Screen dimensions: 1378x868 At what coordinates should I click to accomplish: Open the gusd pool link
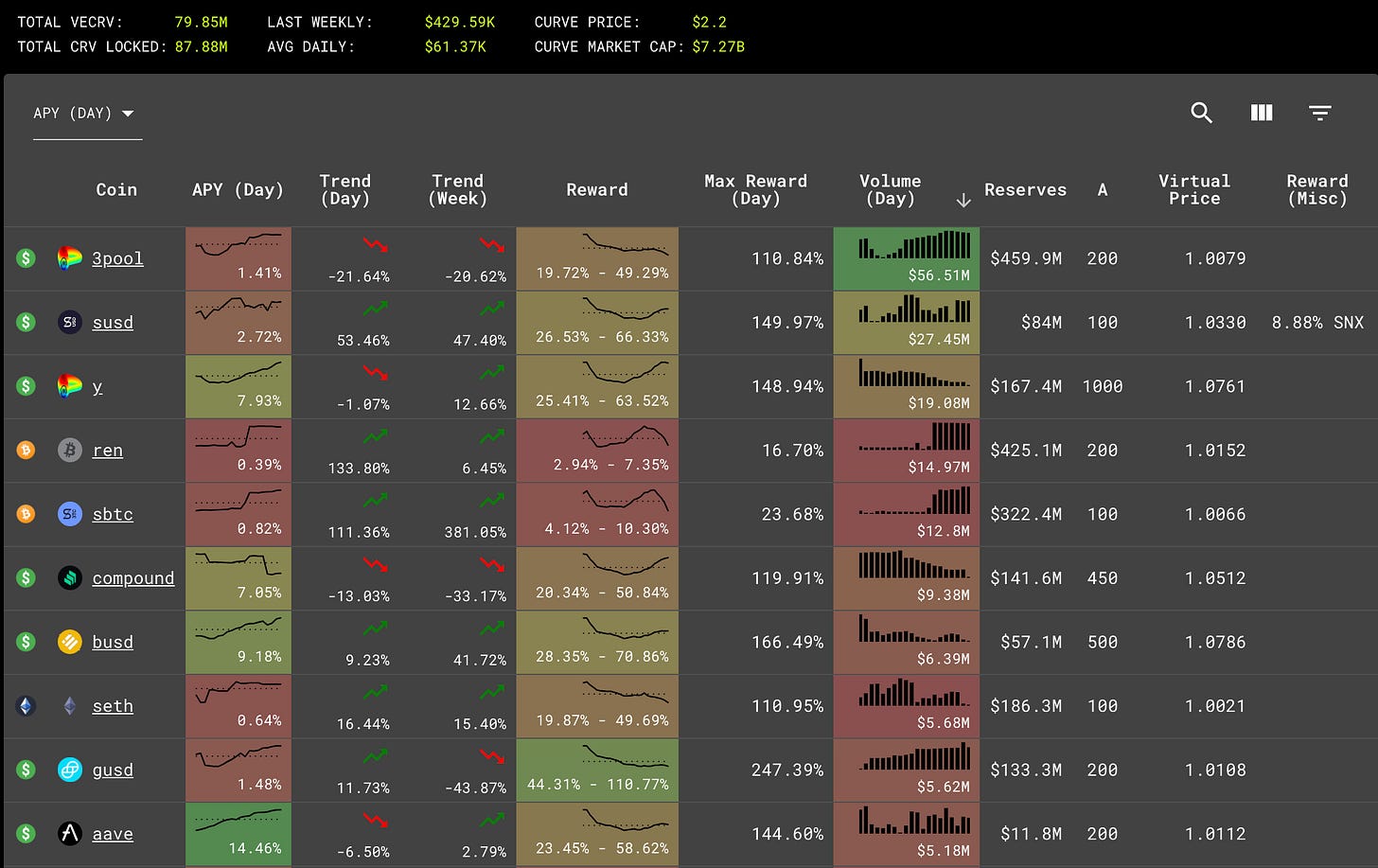(113, 770)
